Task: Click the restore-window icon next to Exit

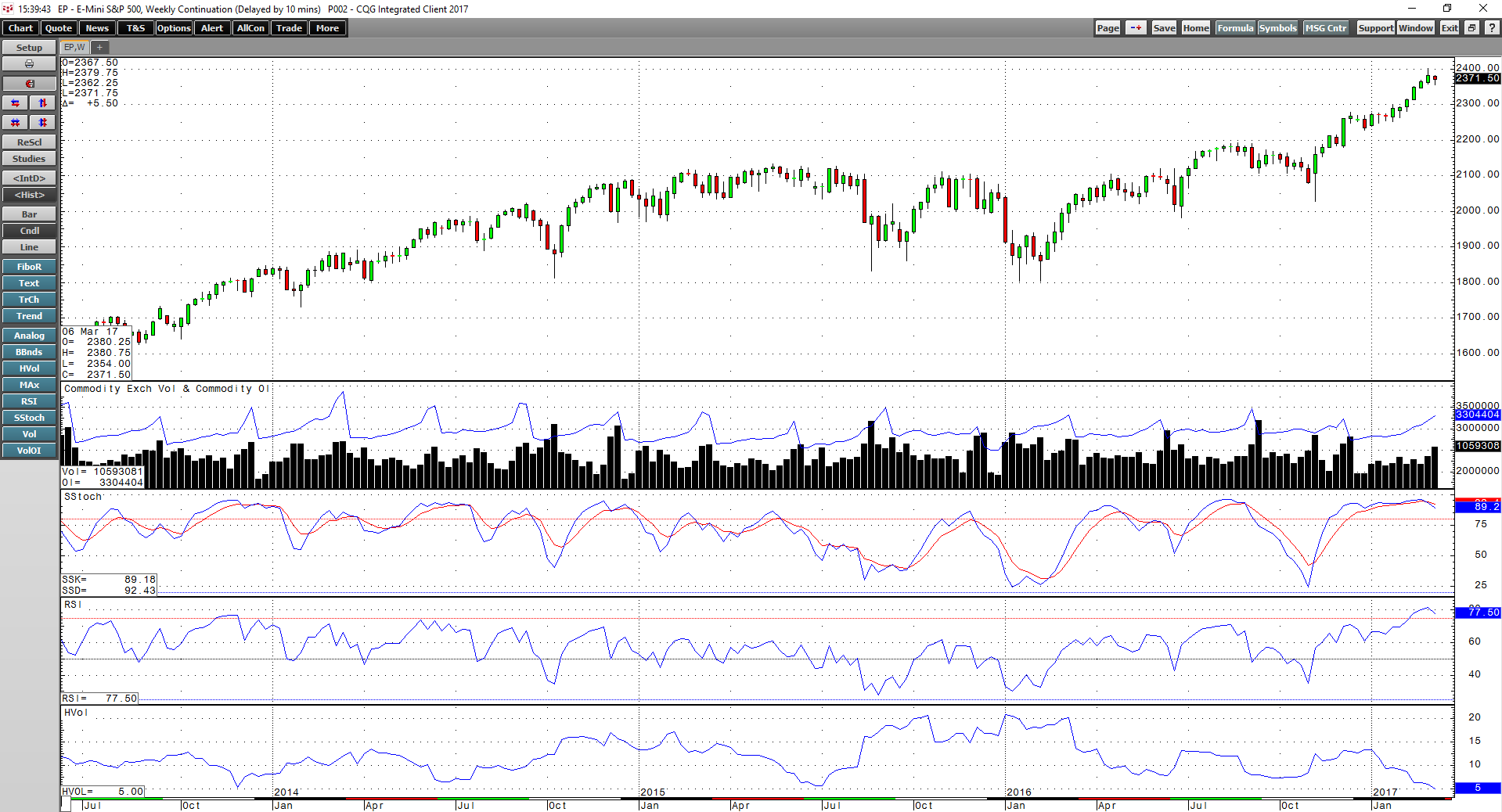Action: 1471,28
